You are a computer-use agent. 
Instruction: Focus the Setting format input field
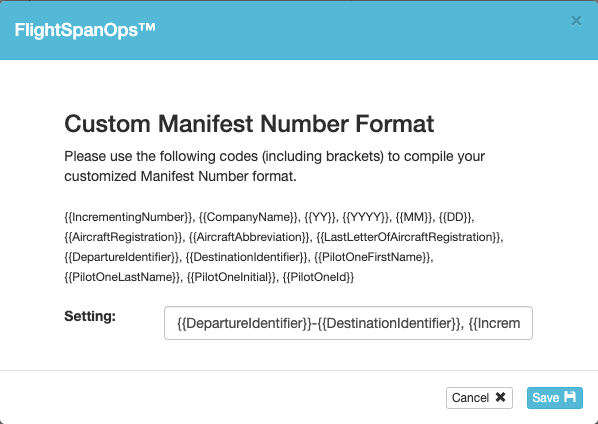pos(348,323)
